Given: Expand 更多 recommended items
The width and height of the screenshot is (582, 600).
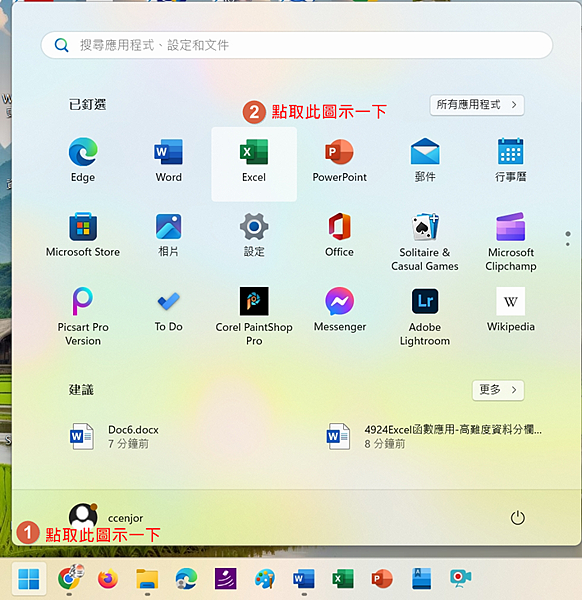Looking at the screenshot, I should (x=498, y=390).
